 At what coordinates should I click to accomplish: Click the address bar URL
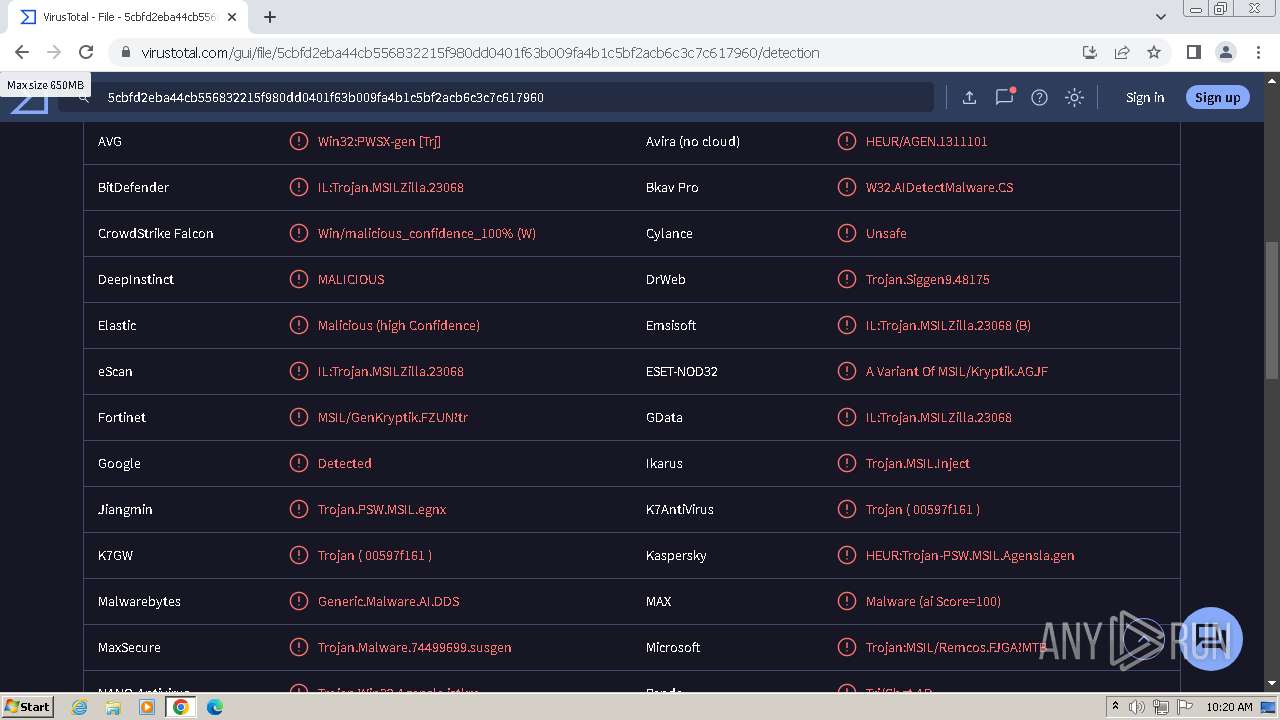(x=480, y=52)
